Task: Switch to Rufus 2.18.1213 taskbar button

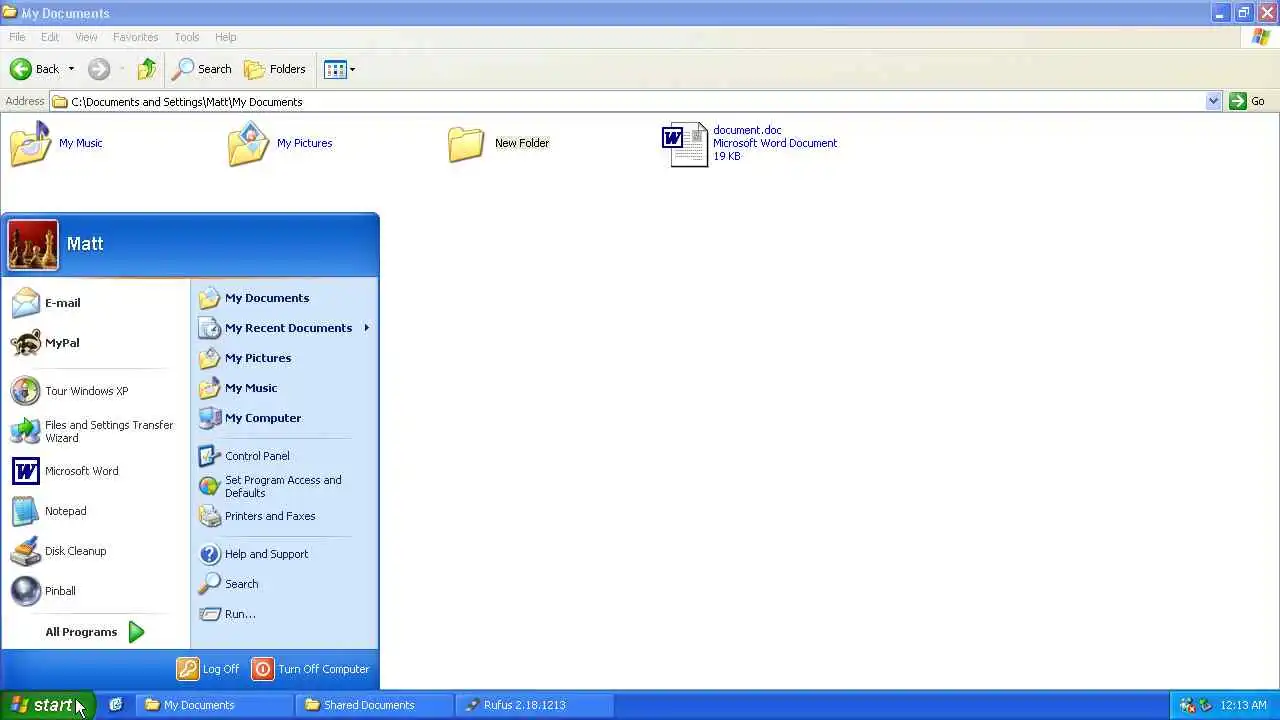Action: (x=534, y=705)
